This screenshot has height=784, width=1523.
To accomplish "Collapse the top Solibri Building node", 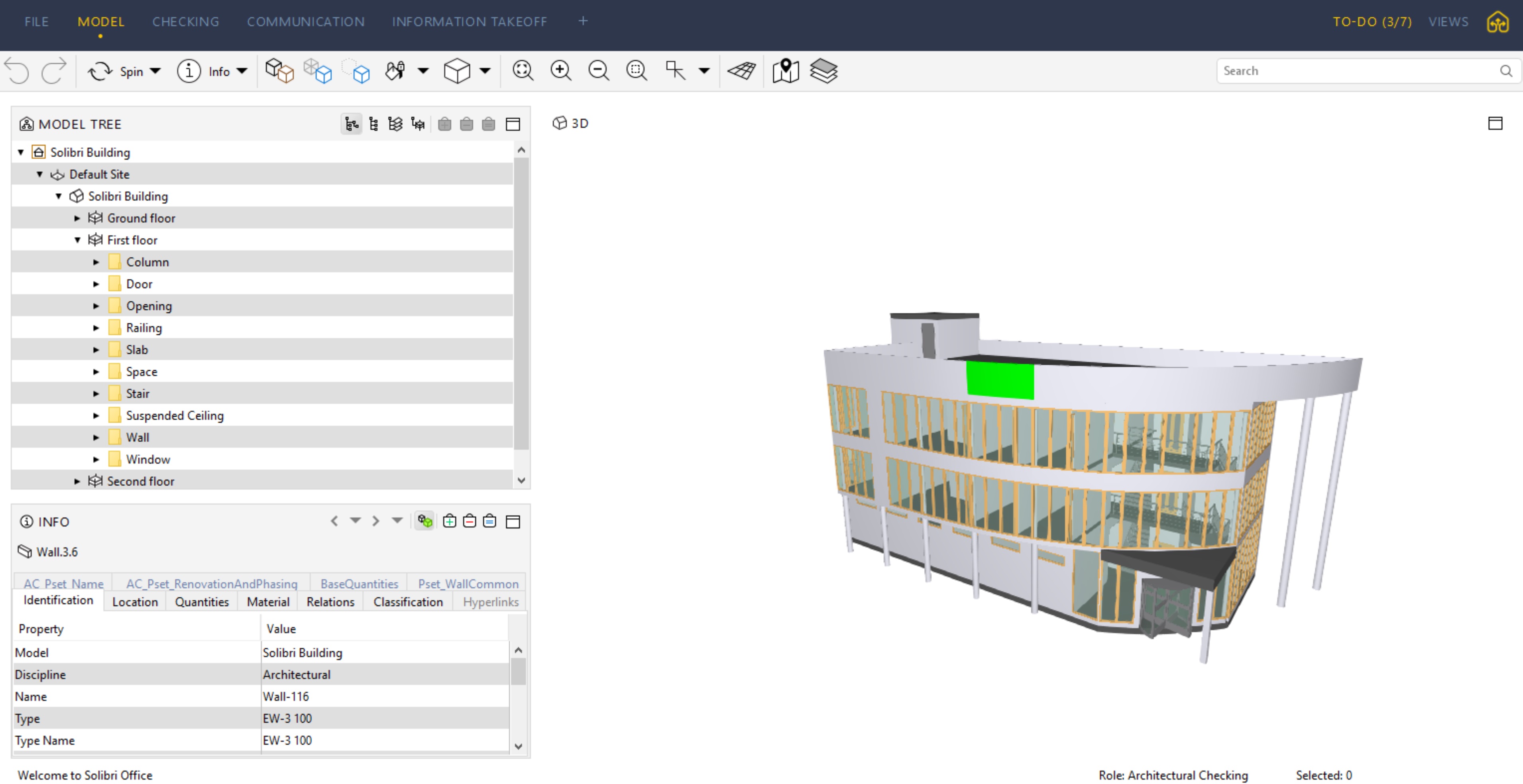I will tap(21, 153).
